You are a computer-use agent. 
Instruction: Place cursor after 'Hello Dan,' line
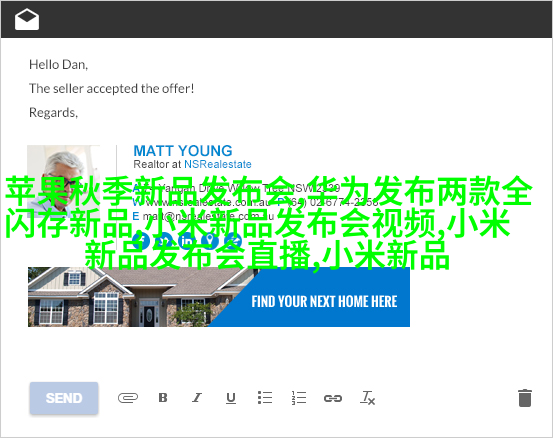pyautogui.click(x=89, y=65)
